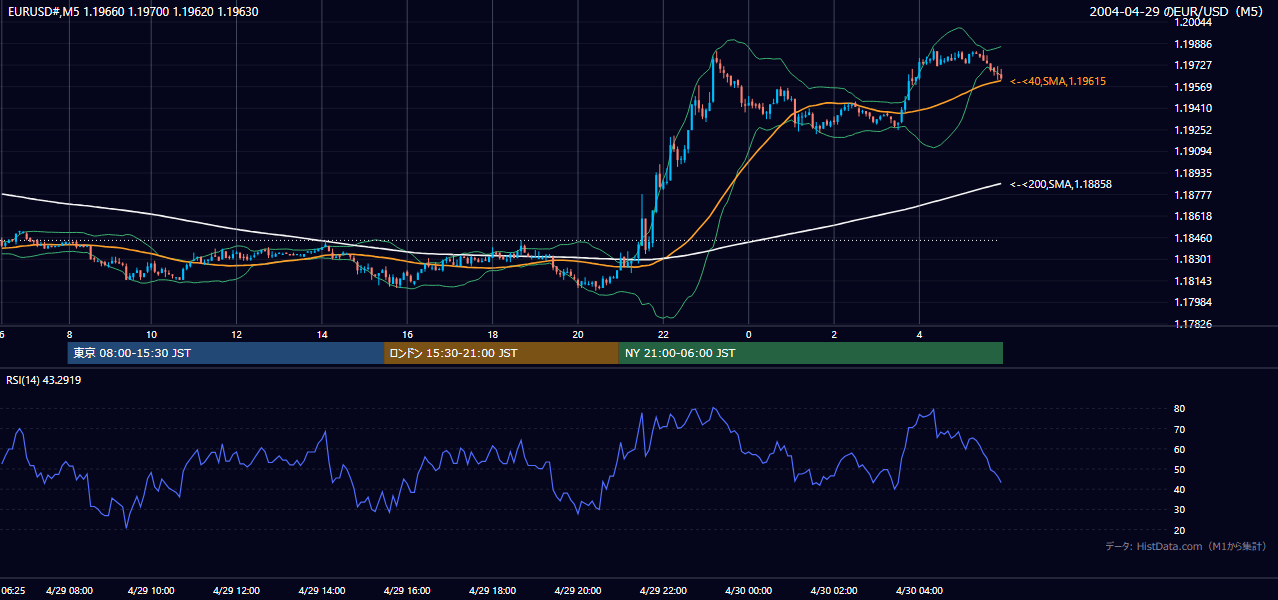Click price axis value 1.18143
This screenshot has height=600, width=1278.
pyautogui.click(x=1193, y=281)
